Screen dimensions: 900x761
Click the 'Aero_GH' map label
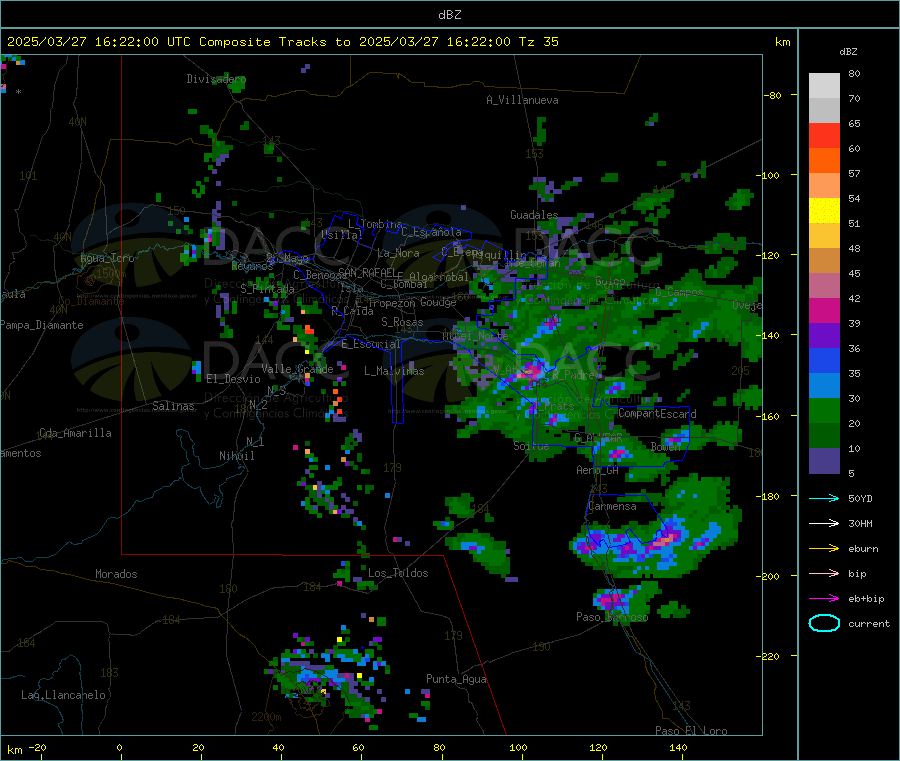point(597,470)
